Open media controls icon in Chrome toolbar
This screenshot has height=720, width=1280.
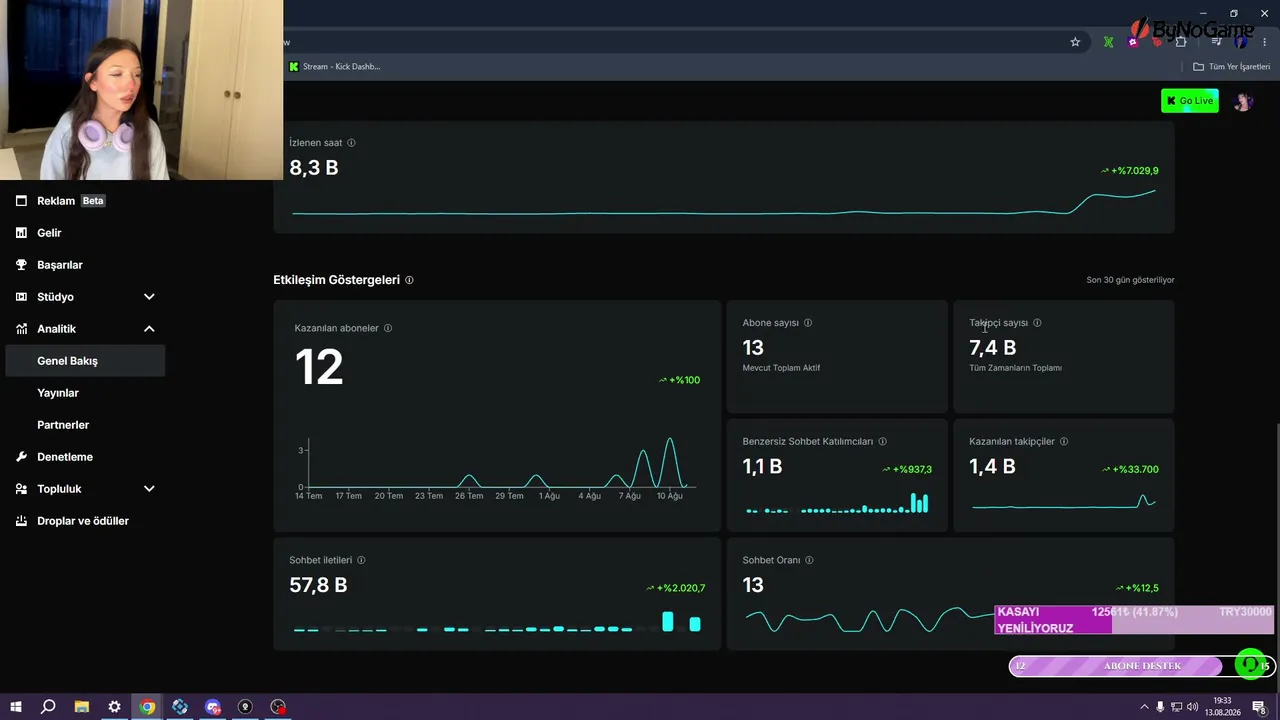tap(1216, 42)
